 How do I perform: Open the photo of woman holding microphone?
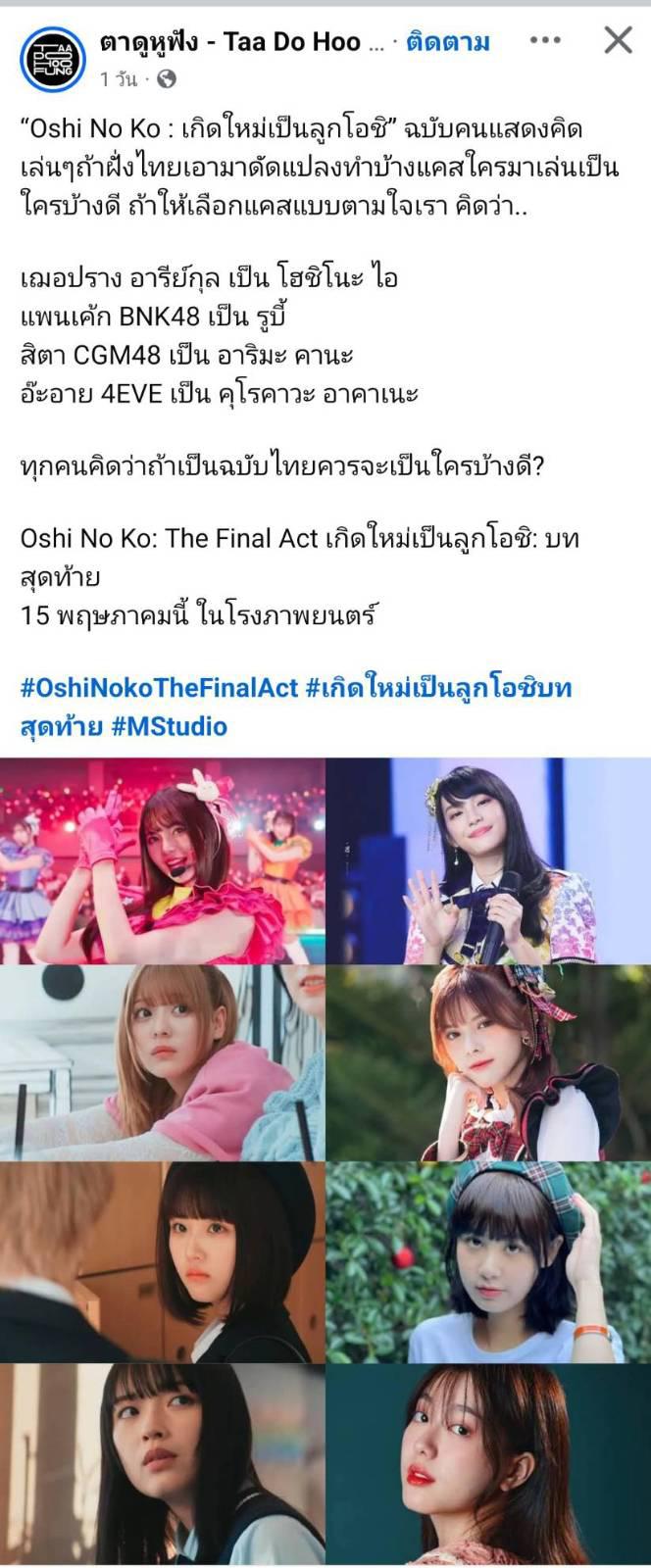point(489,860)
